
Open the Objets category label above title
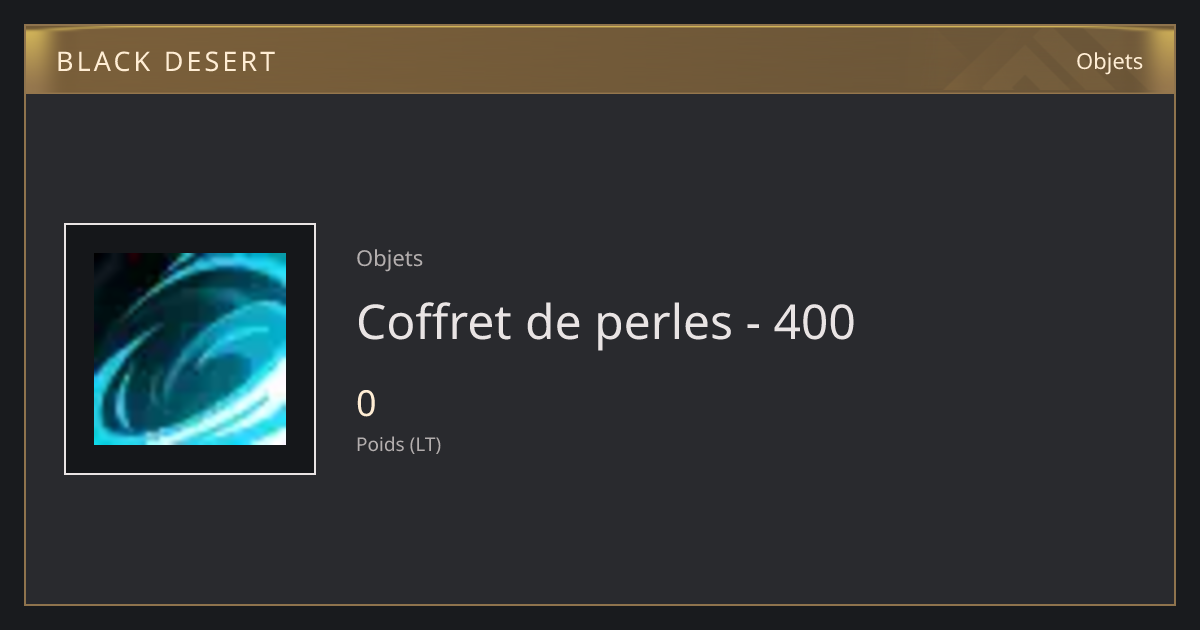[x=389, y=259]
